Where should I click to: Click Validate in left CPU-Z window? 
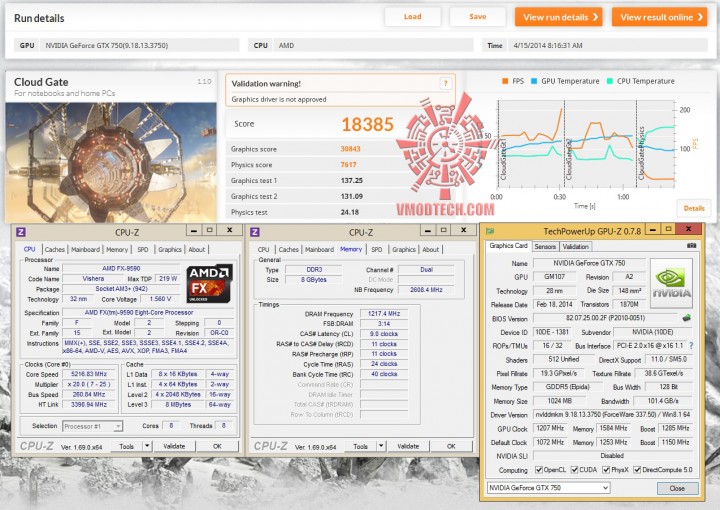point(174,446)
